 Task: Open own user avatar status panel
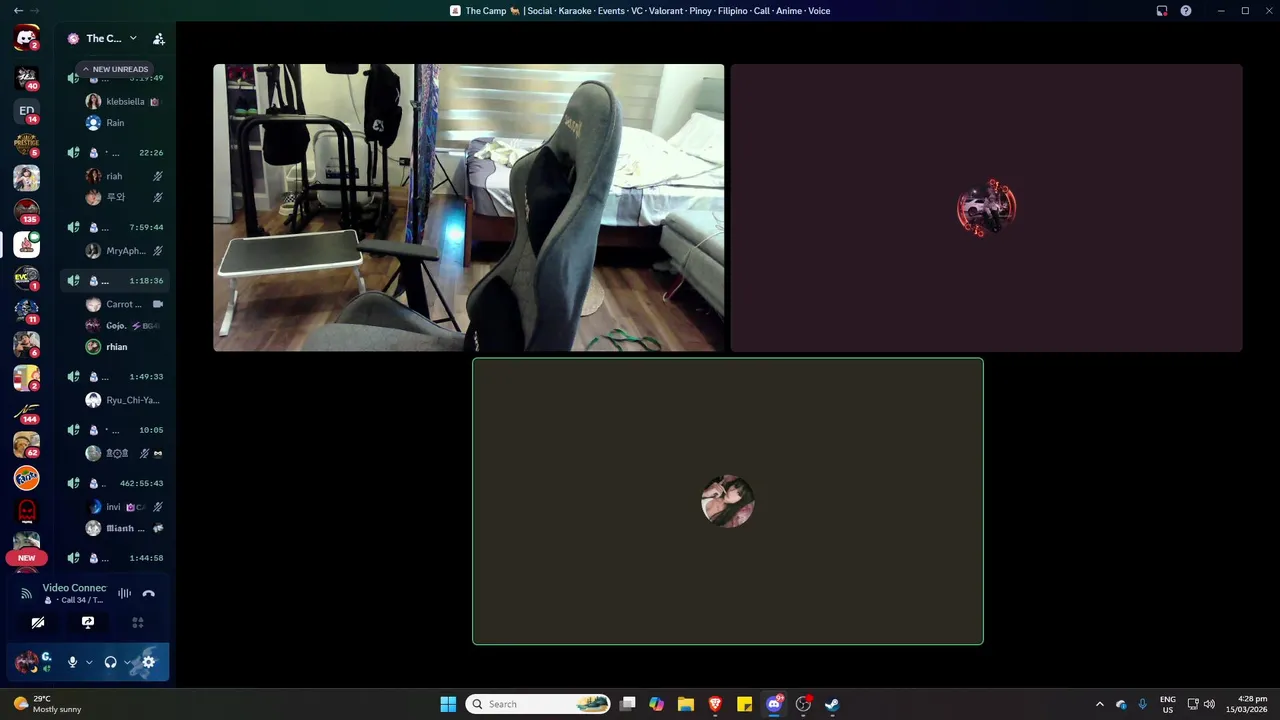(35, 662)
